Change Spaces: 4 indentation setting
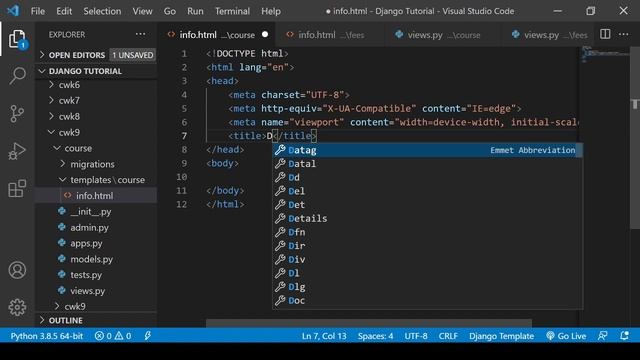 [376, 336]
